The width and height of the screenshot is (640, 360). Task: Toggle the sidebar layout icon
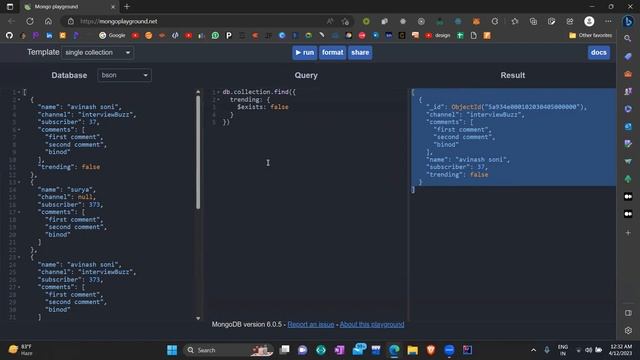[628, 313]
